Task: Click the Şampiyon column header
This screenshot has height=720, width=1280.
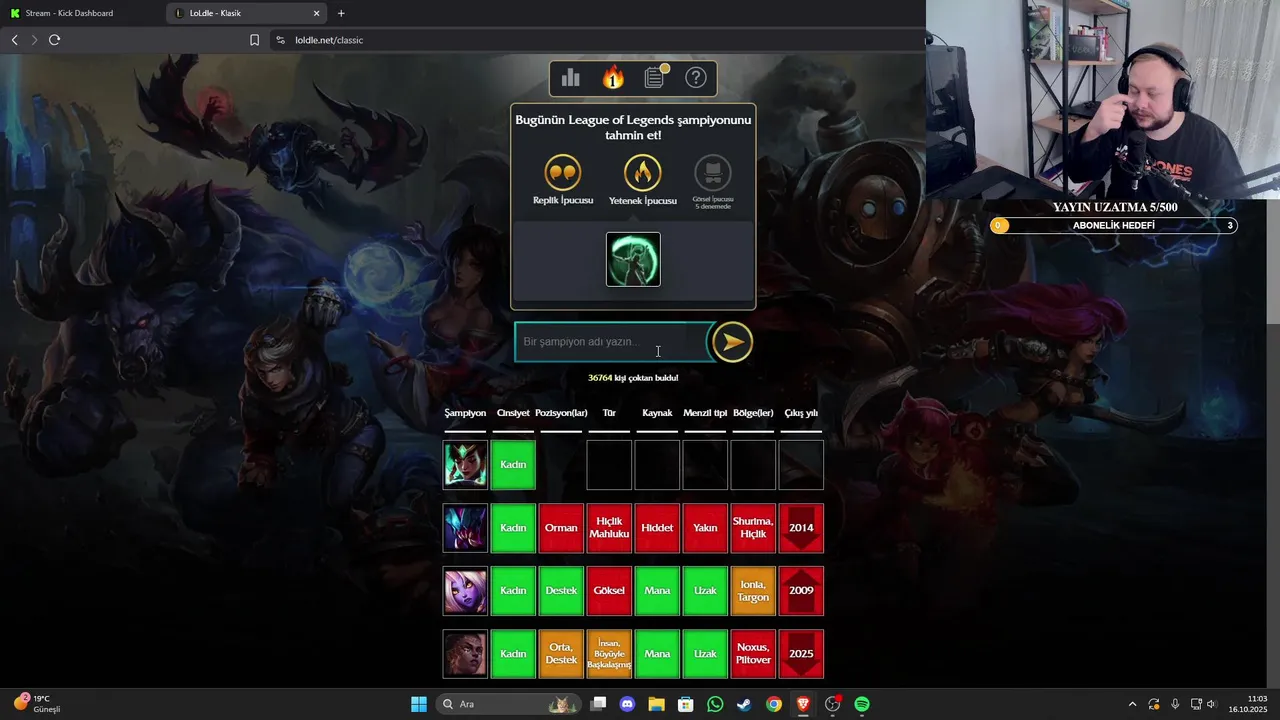Action: [465, 413]
